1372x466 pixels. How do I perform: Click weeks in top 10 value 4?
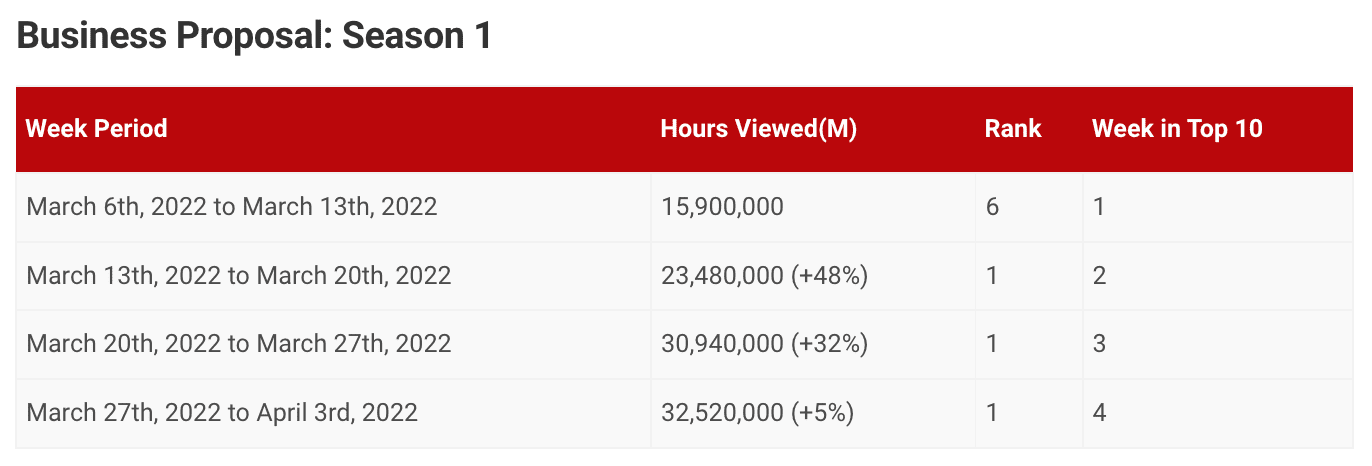(1099, 412)
